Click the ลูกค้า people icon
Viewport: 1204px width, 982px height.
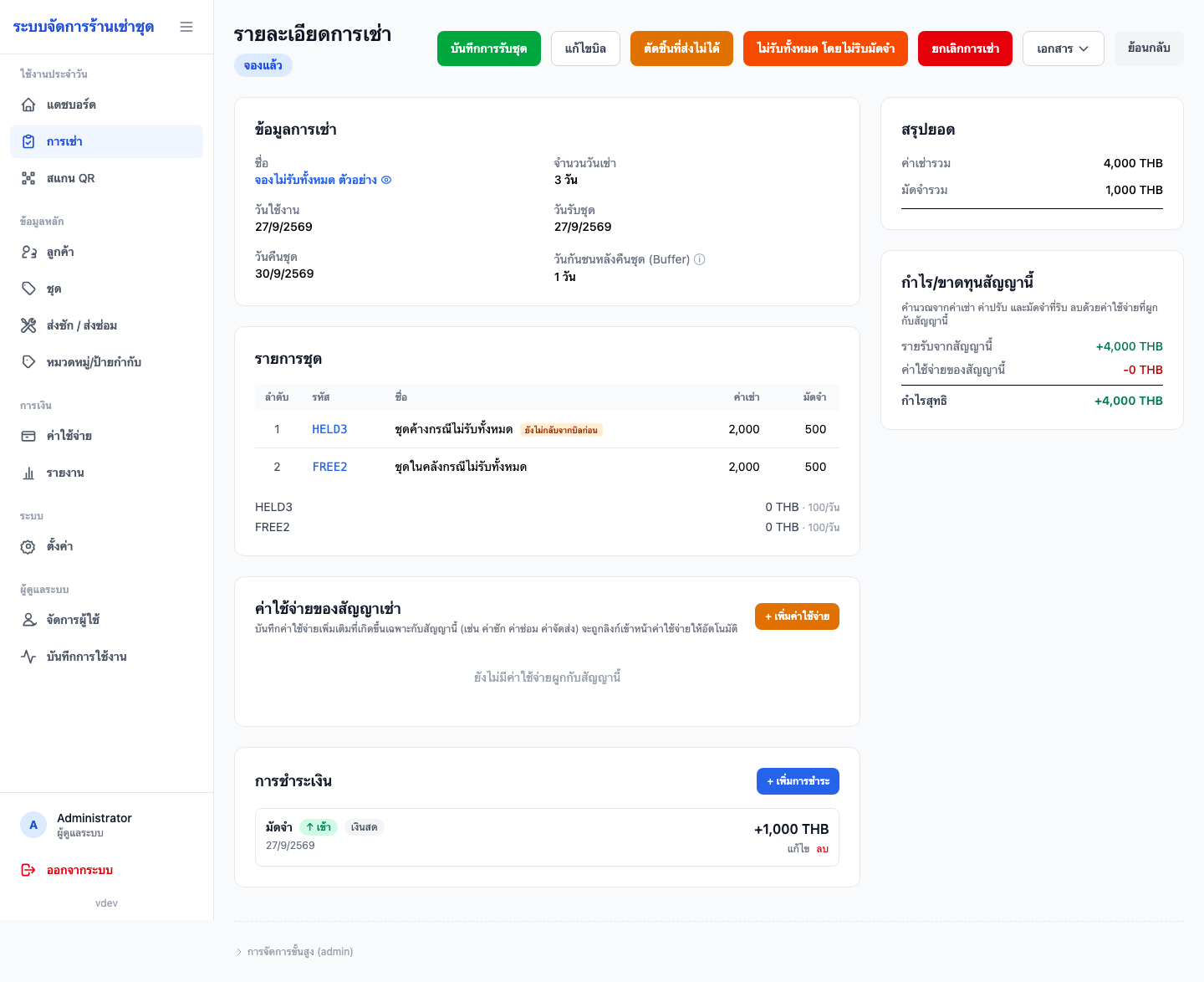[x=28, y=252]
